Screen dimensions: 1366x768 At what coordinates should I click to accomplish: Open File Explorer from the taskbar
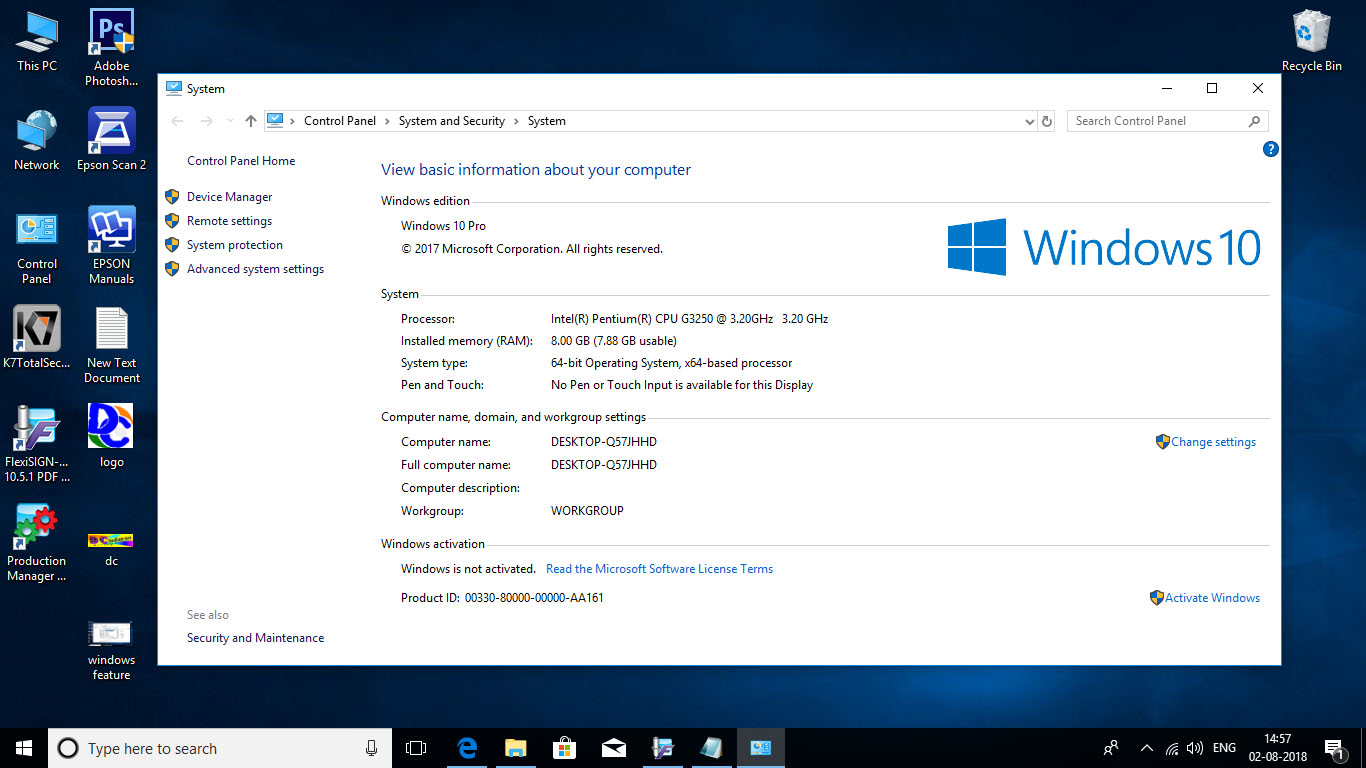pyautogui.click(x=515, y=748)
